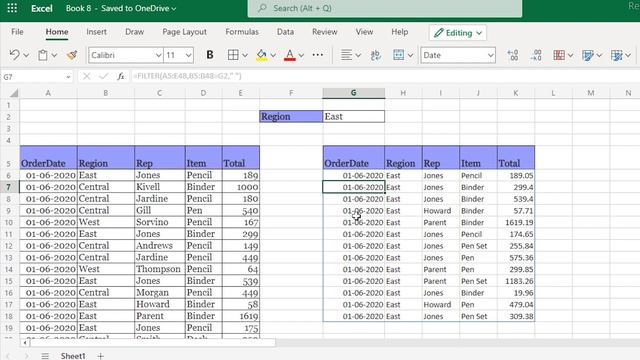Select cell G2 containing East

pos(353,116)
